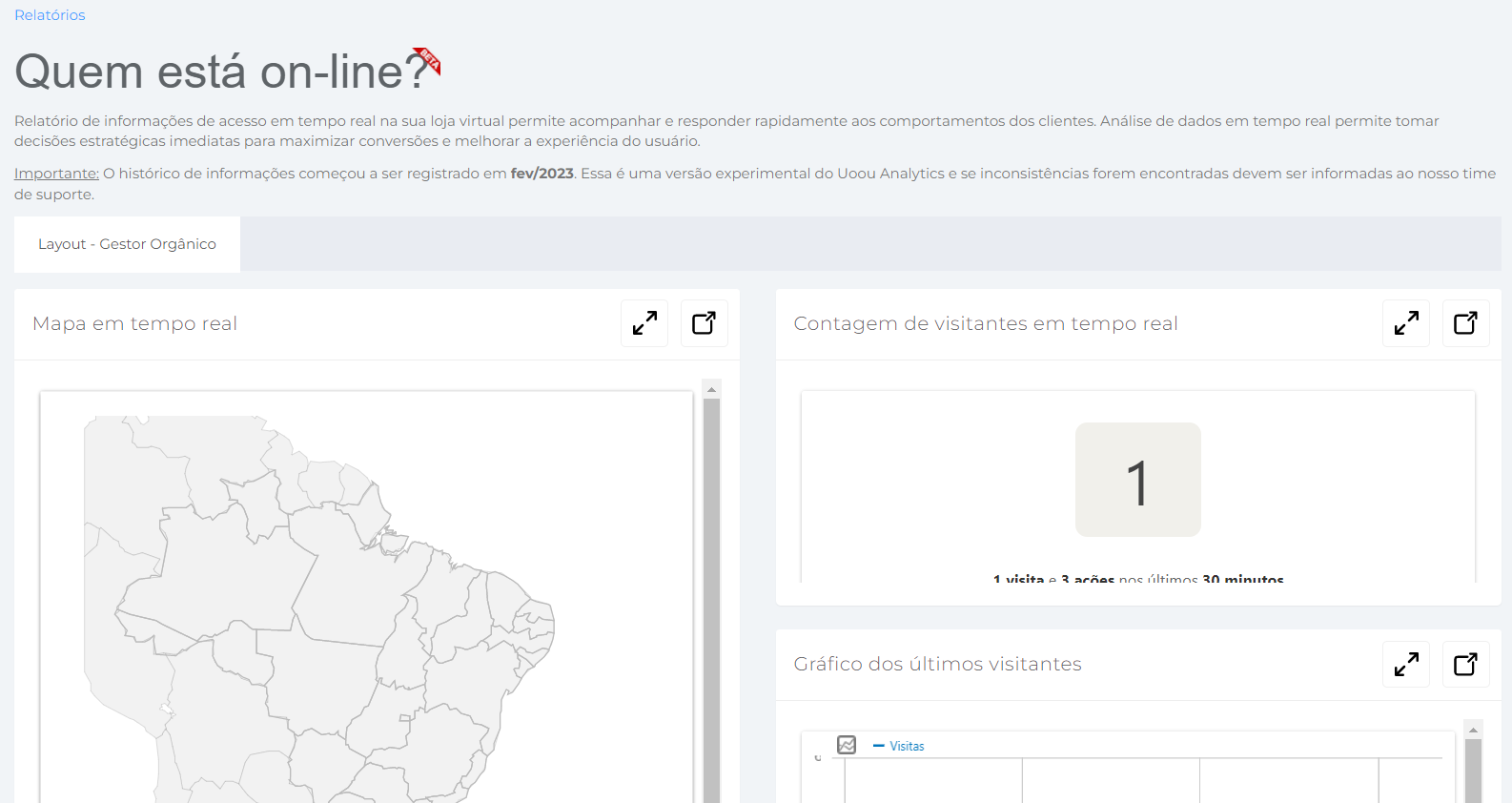1512x803 pixels.
Task: Click the Brazil map in real-time panel
Action: tap(319, 608)
